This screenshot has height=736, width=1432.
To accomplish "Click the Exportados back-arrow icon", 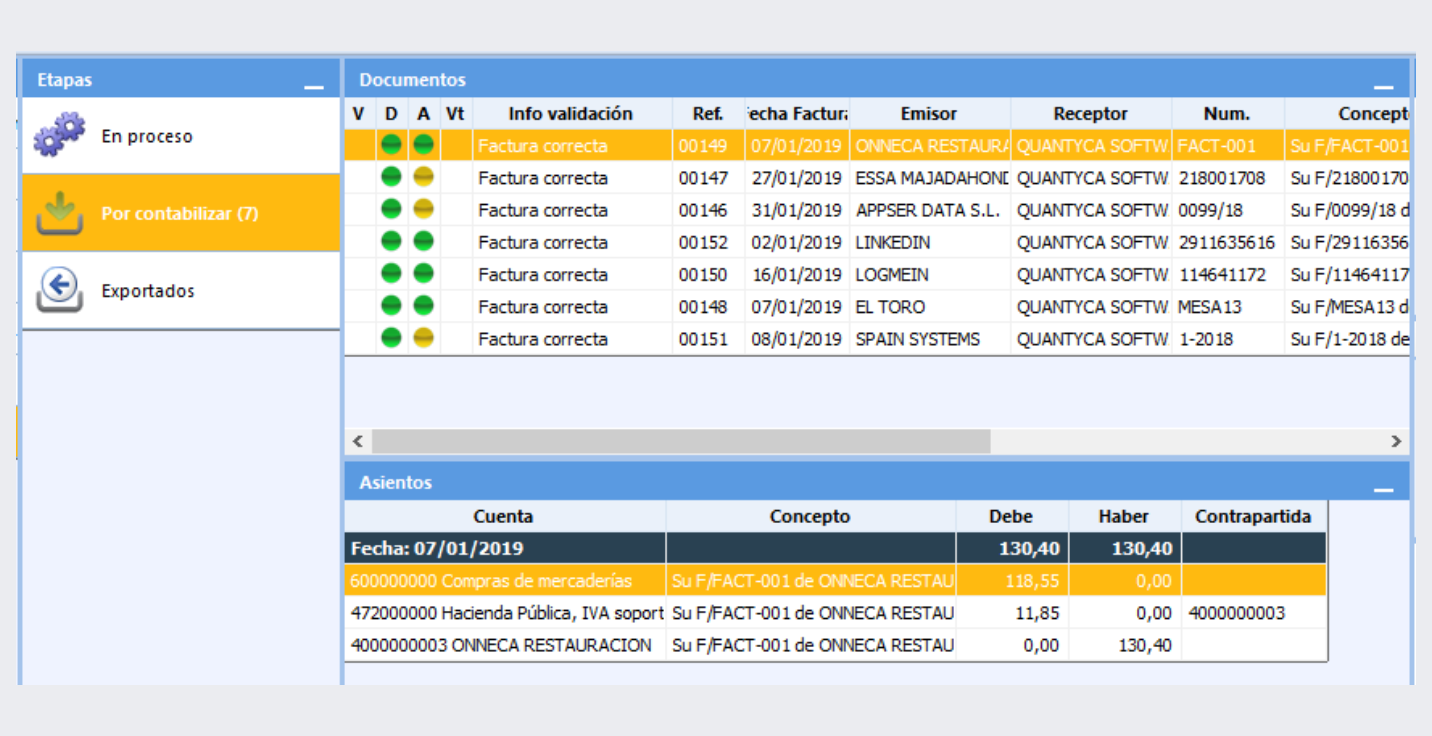I will point(60,291).
